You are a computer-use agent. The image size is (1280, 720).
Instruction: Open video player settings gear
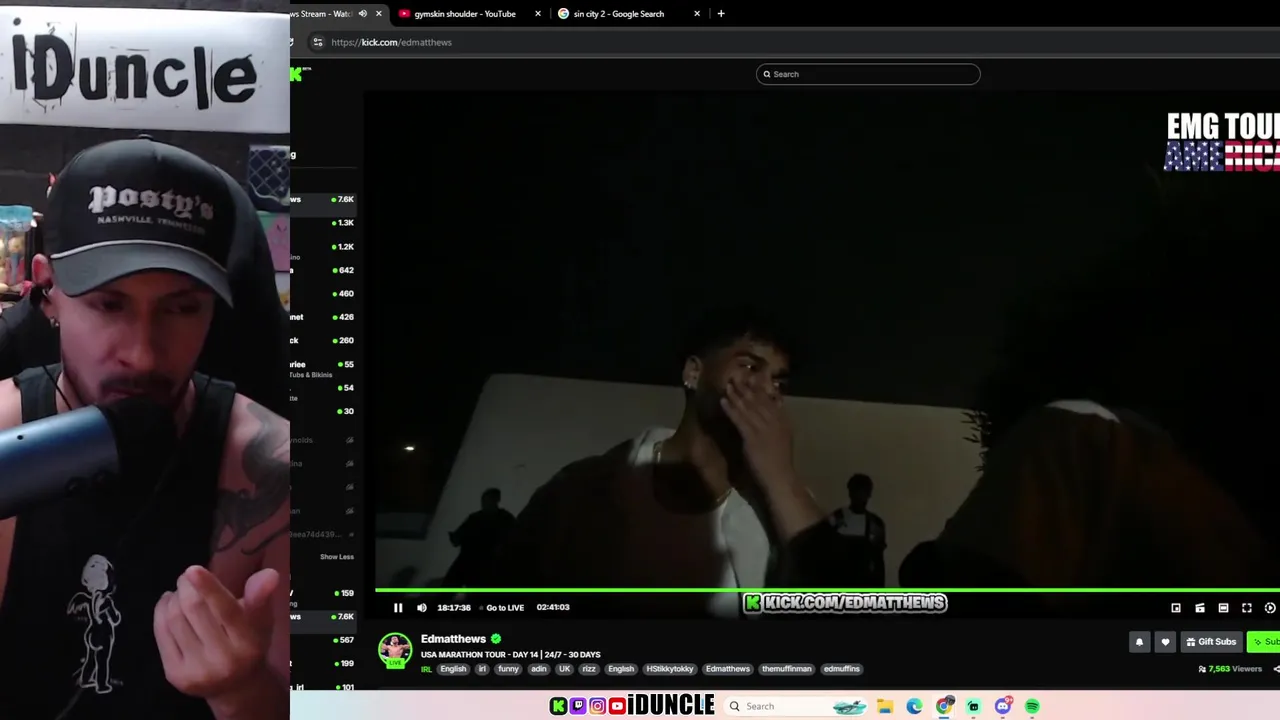point(1270,607)
